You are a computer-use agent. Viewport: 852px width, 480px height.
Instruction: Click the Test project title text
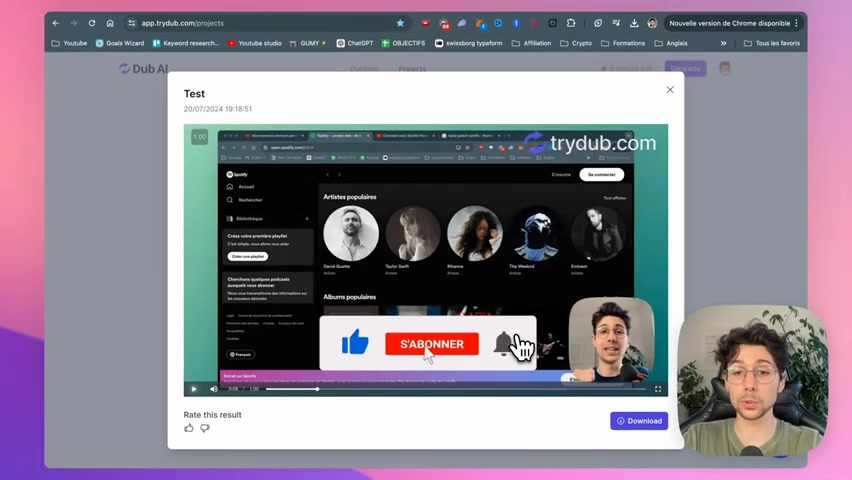[194, 93]
